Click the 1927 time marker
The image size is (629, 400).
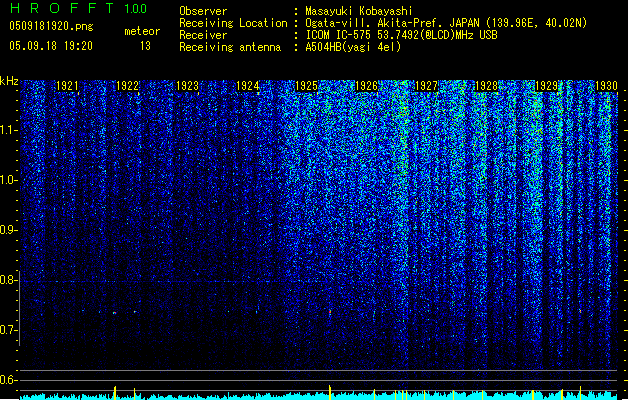(426, 86)
